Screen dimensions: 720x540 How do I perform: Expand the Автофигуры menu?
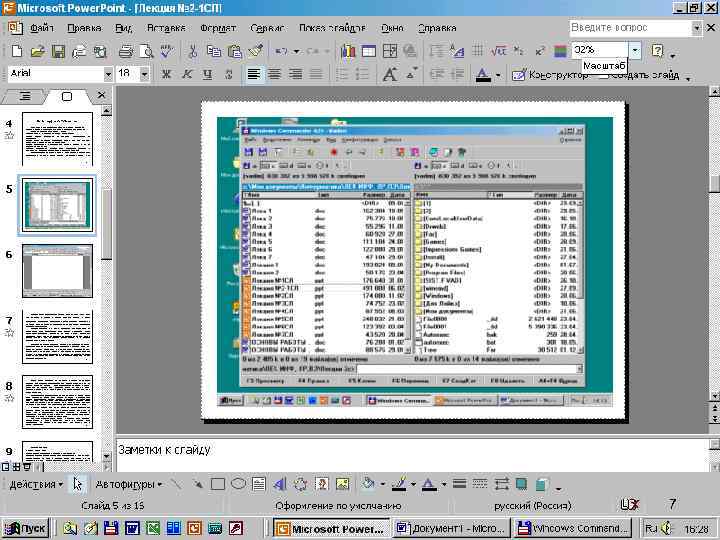point(129,484)
